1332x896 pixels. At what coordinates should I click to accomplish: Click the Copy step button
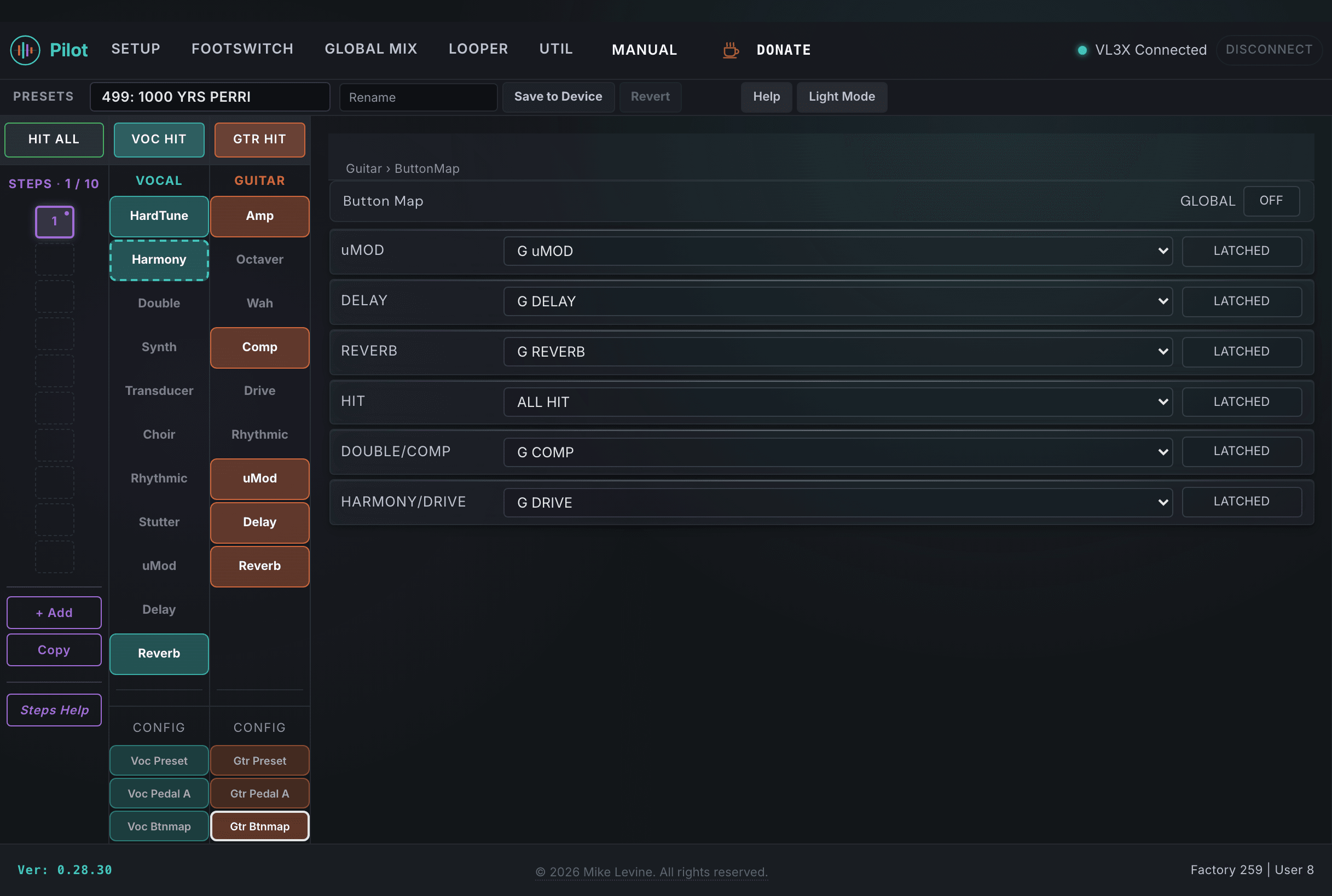click(x=54, y=650)
